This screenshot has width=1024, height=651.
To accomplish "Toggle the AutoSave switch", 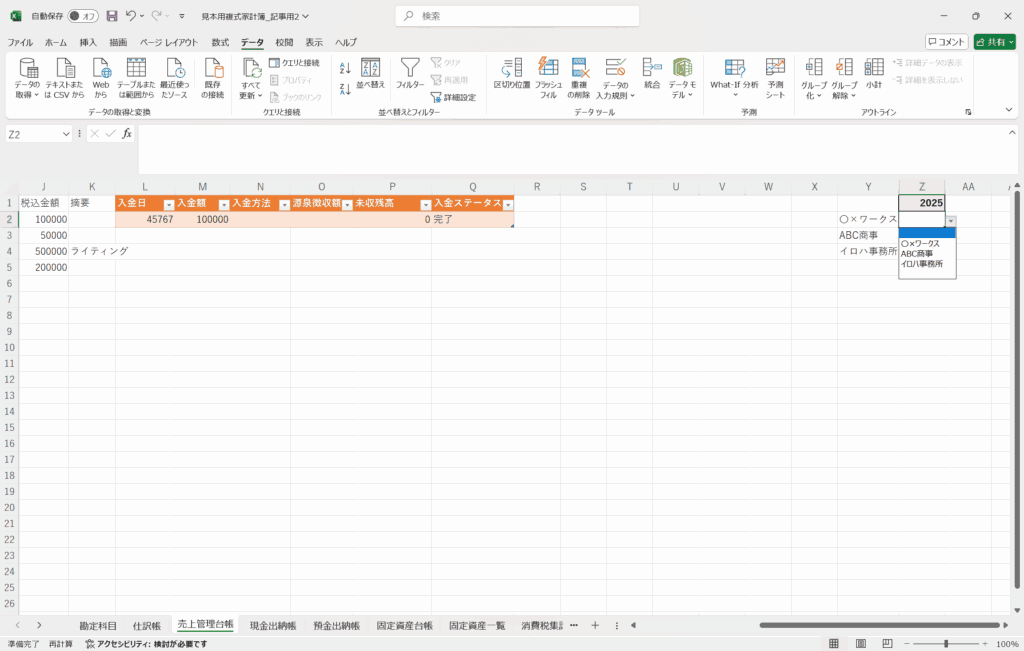I will [83, 16].
